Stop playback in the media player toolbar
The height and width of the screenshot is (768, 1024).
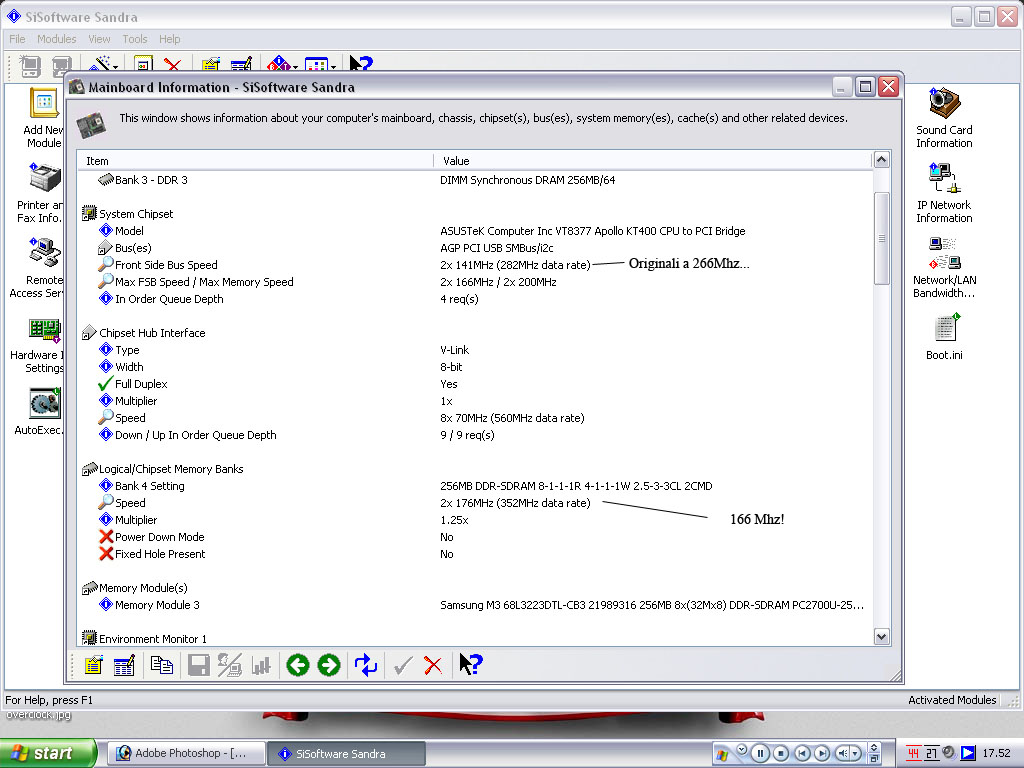click(x=780, y=754)
